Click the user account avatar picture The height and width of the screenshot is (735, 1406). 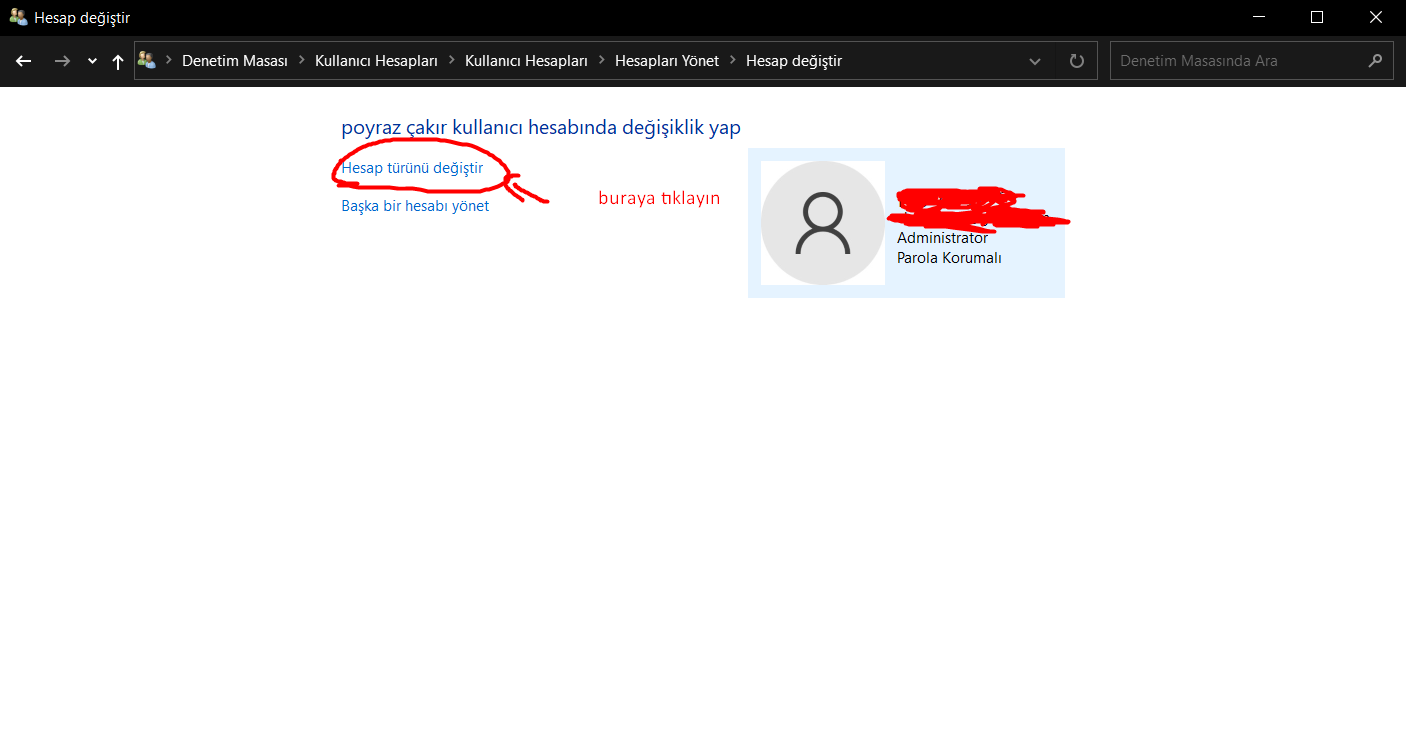[823, 223]
